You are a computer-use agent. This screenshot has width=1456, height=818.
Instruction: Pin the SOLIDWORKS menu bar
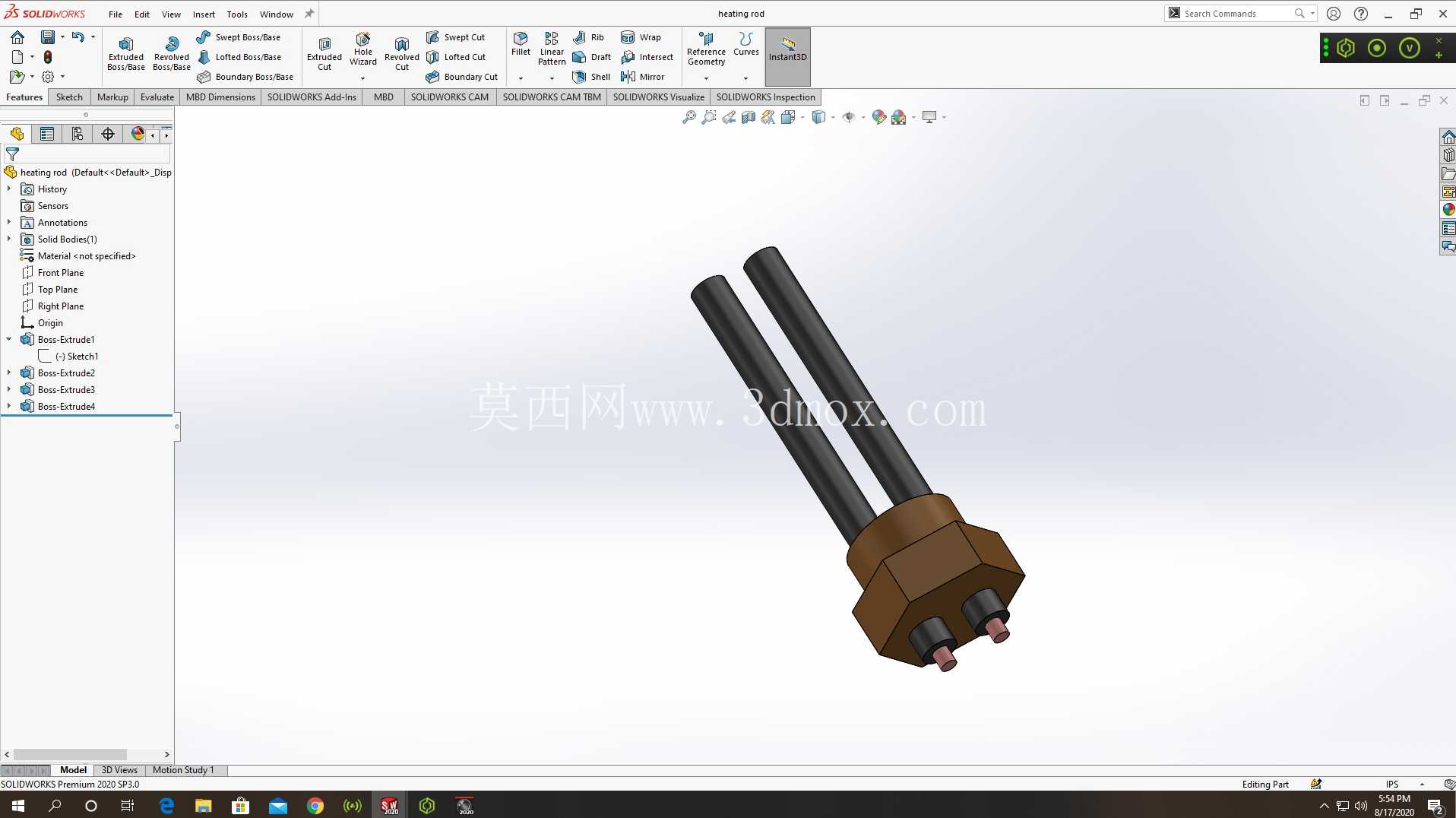[309, 14]
